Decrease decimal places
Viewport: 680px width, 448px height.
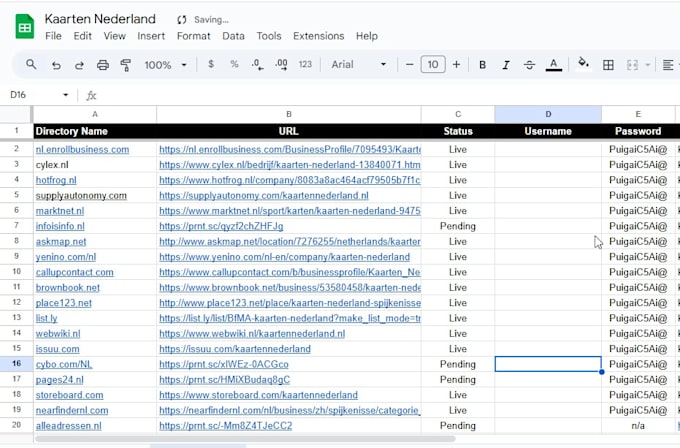tap(257, 65)
